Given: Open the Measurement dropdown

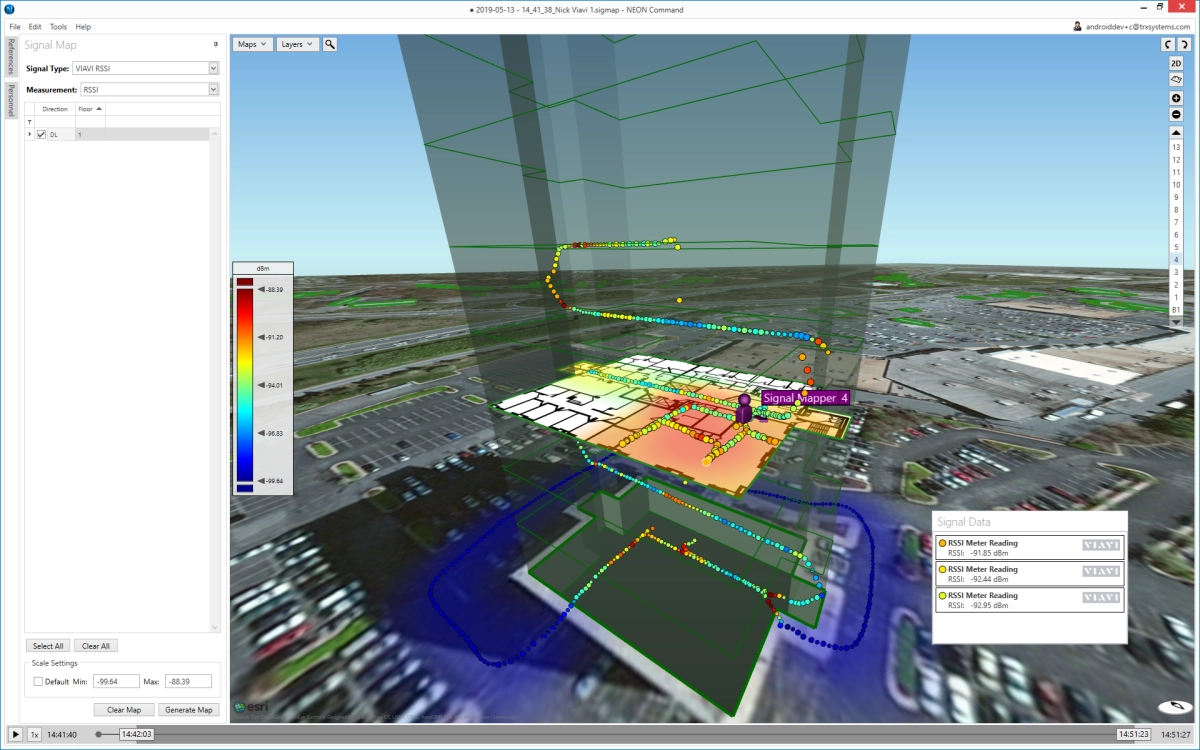Looking at the screenshot, I should click(213, 90).
